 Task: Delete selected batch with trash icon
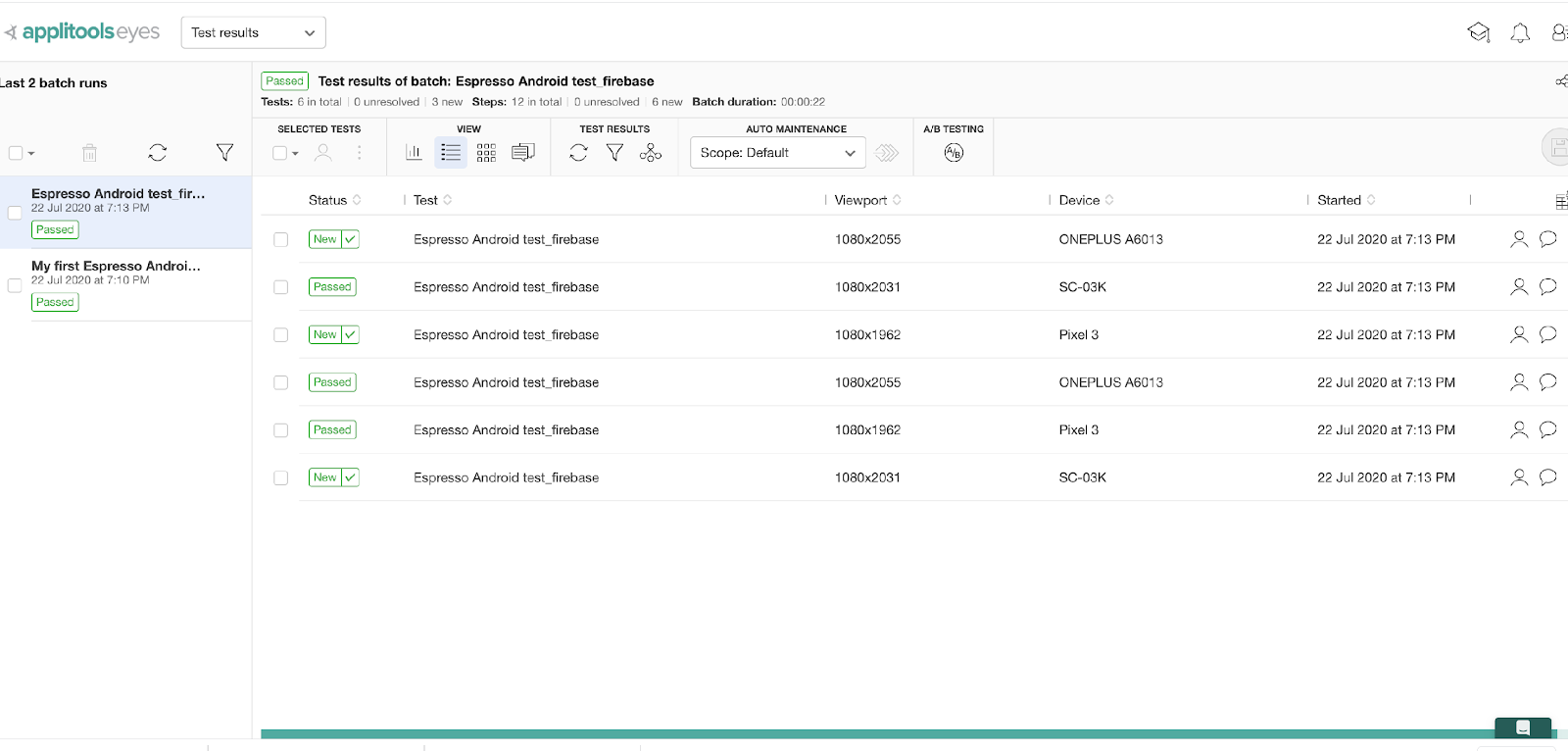[89, 152]
